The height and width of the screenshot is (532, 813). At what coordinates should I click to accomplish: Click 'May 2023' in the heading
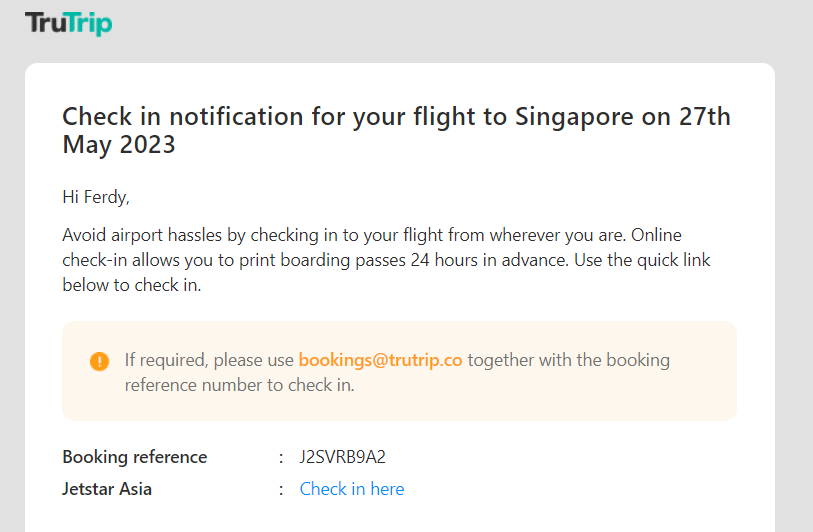pos(119,144)
